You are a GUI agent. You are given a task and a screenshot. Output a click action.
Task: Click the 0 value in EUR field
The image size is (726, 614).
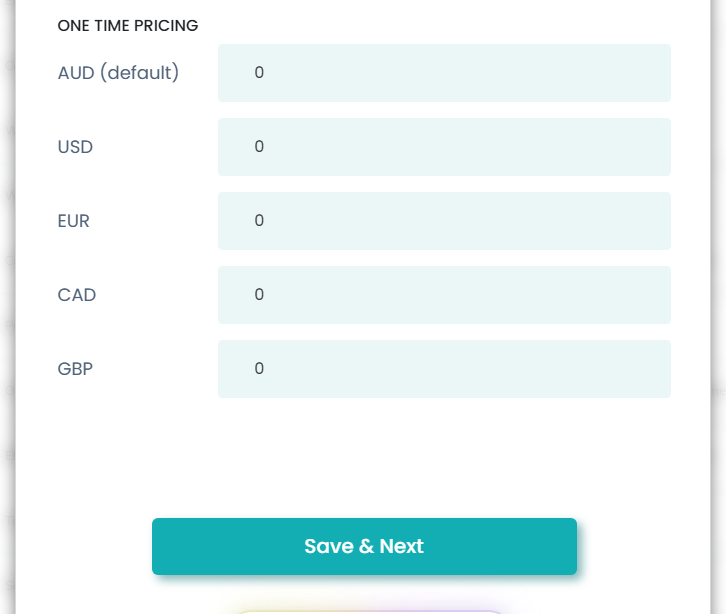(259, 221)
